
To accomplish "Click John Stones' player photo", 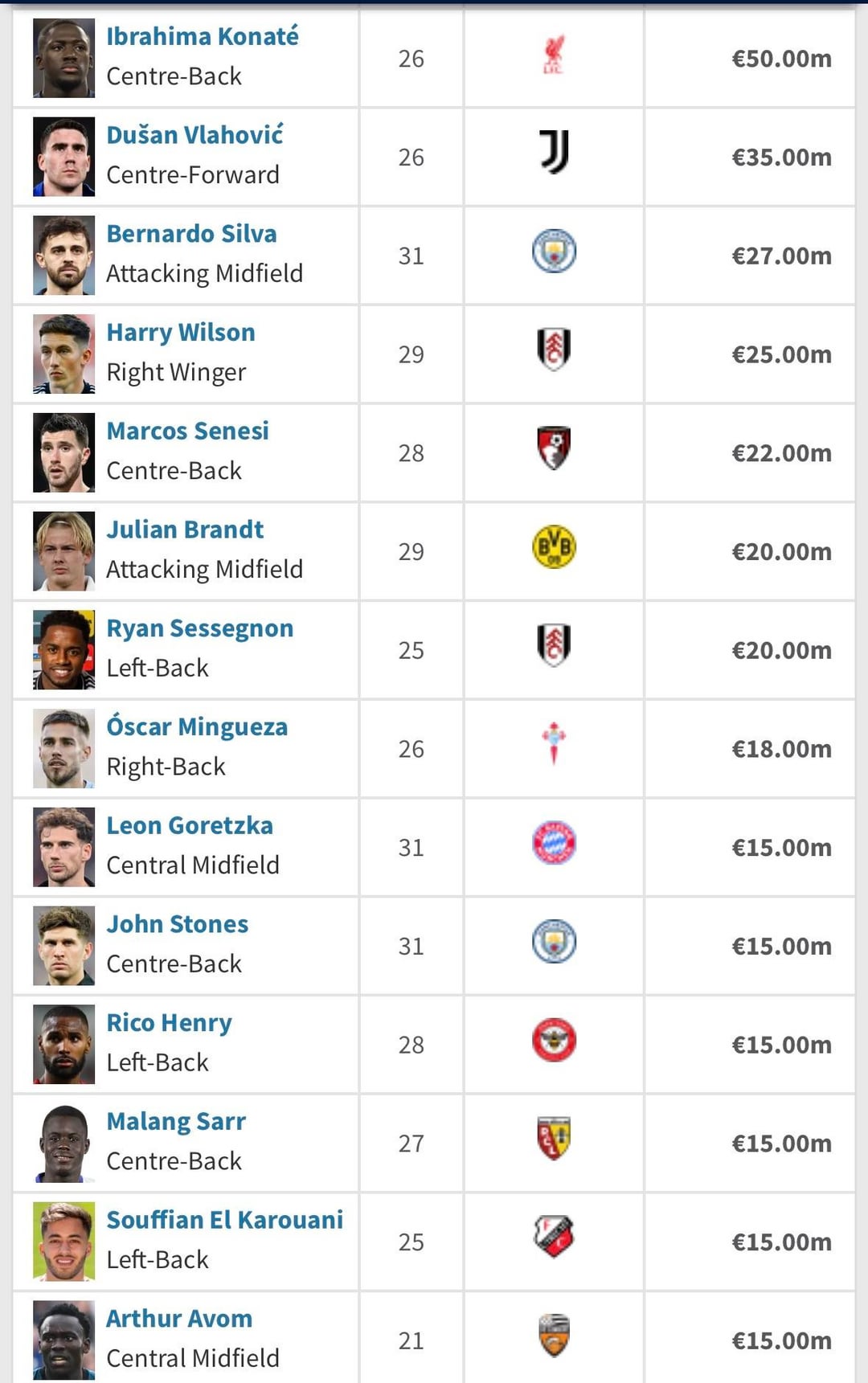I will (64, 946).
